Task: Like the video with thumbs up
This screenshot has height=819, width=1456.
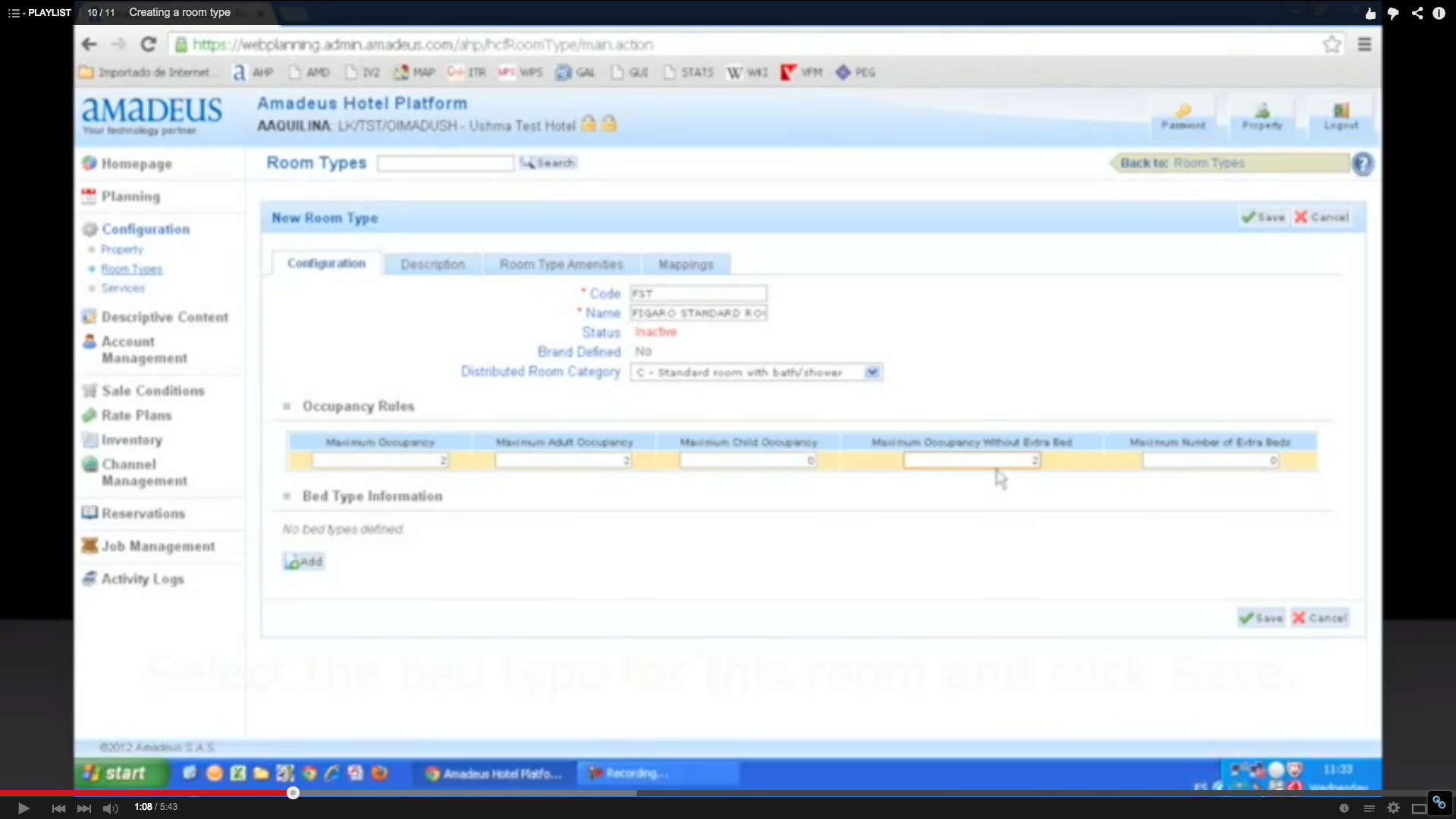Action: [x=1370, y=13]
